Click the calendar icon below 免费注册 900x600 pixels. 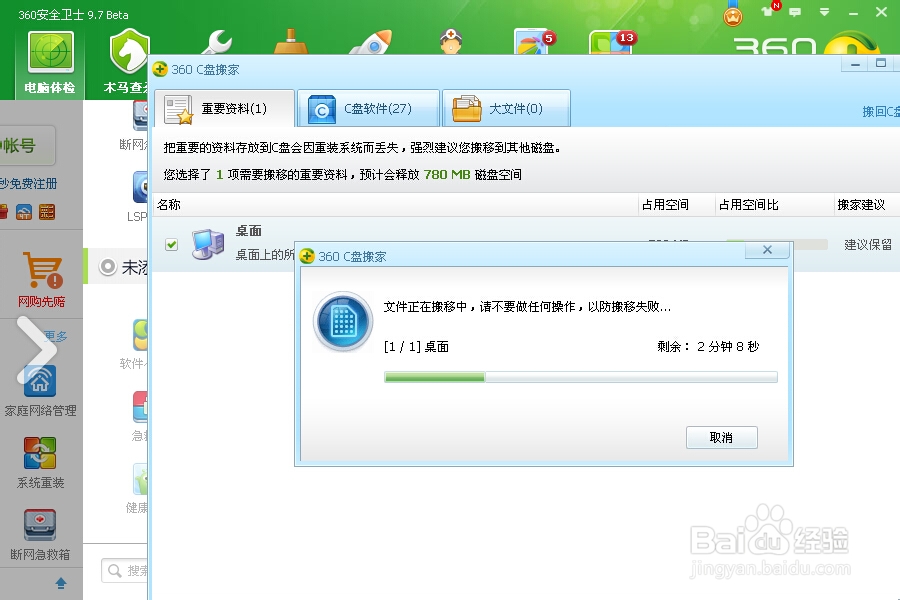coord(46,212)
